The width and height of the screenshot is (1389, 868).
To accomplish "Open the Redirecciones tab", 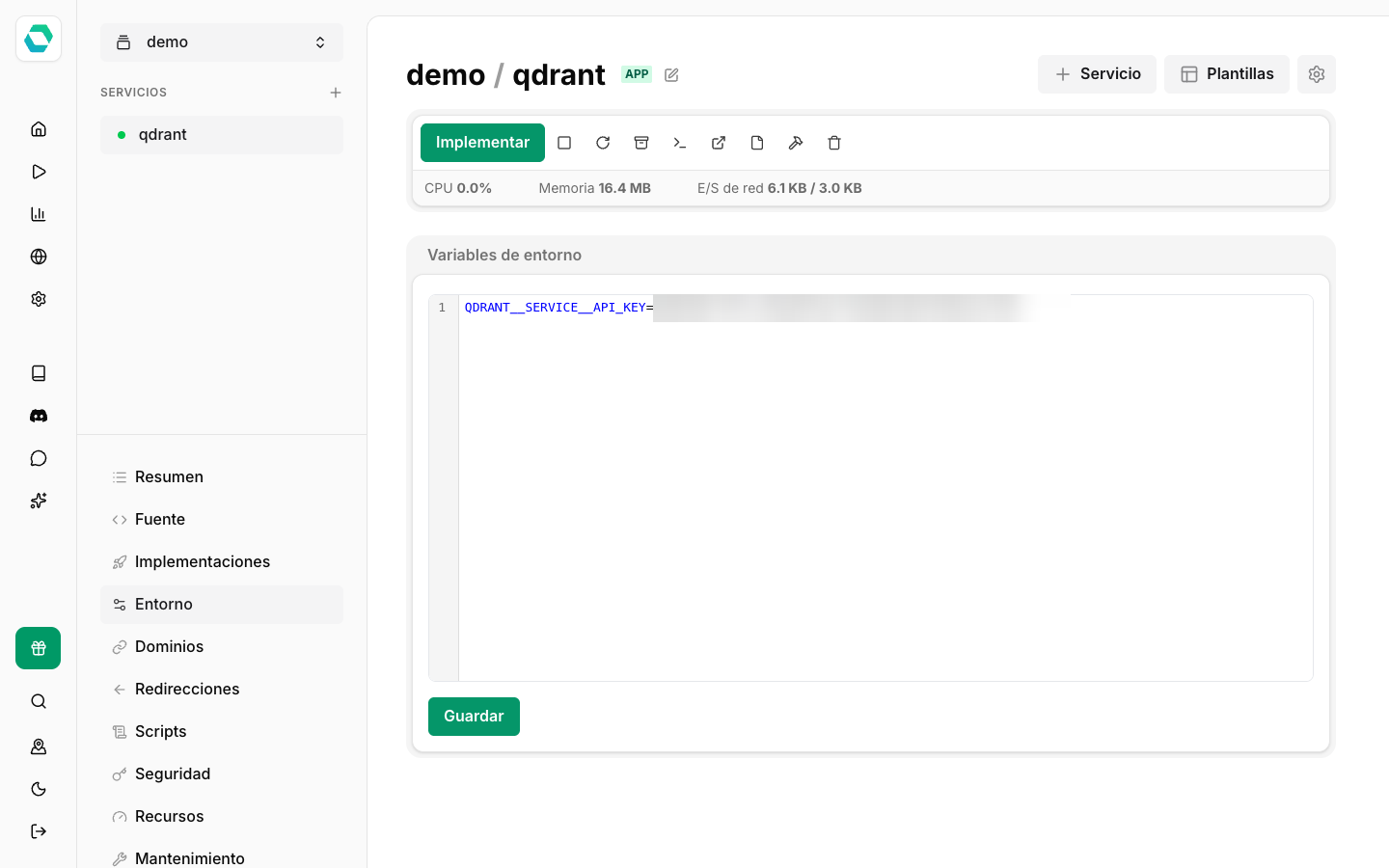I will [x=222, y=690].
